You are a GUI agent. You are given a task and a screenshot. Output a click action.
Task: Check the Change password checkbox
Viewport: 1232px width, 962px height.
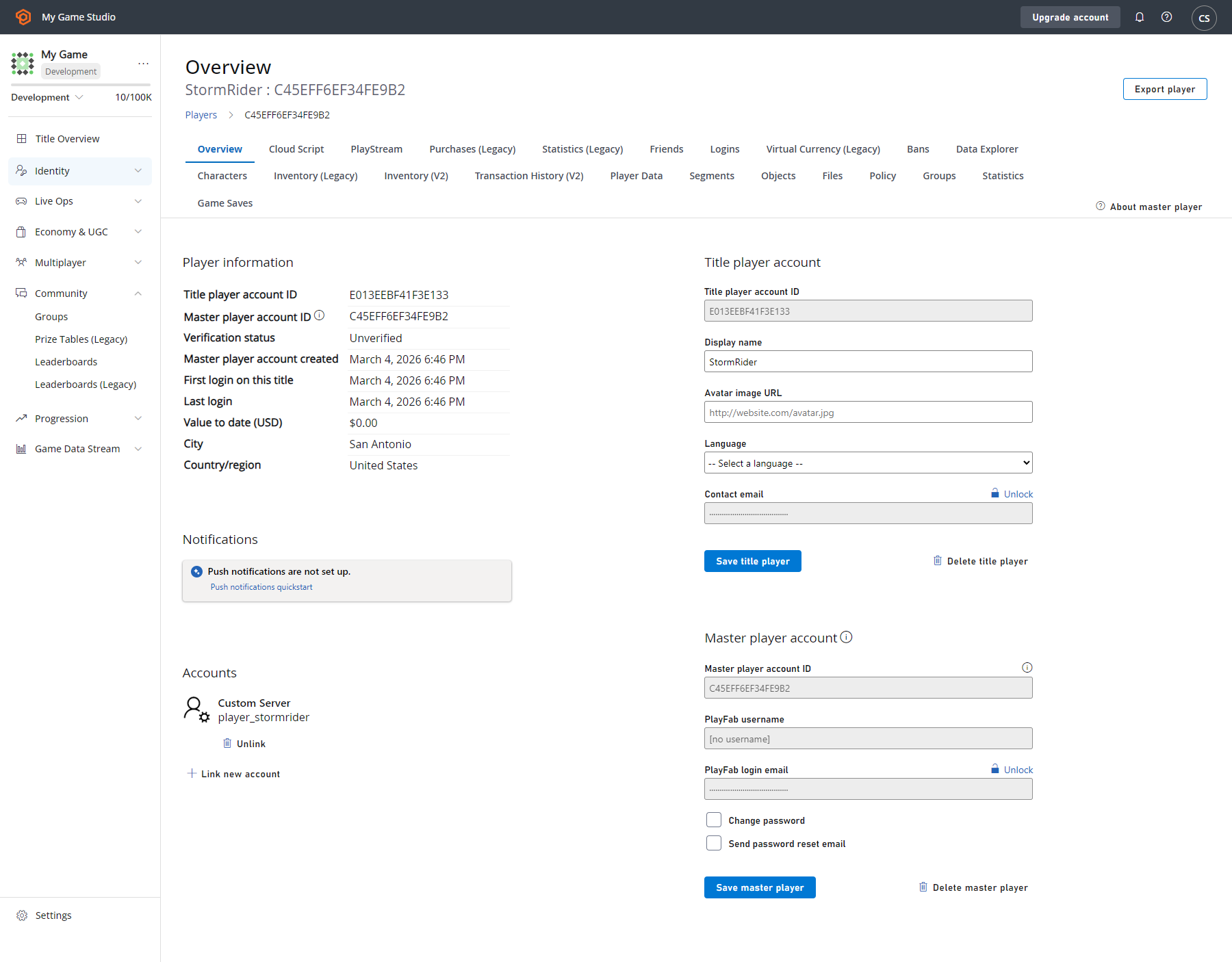click(x=714, y=820)
